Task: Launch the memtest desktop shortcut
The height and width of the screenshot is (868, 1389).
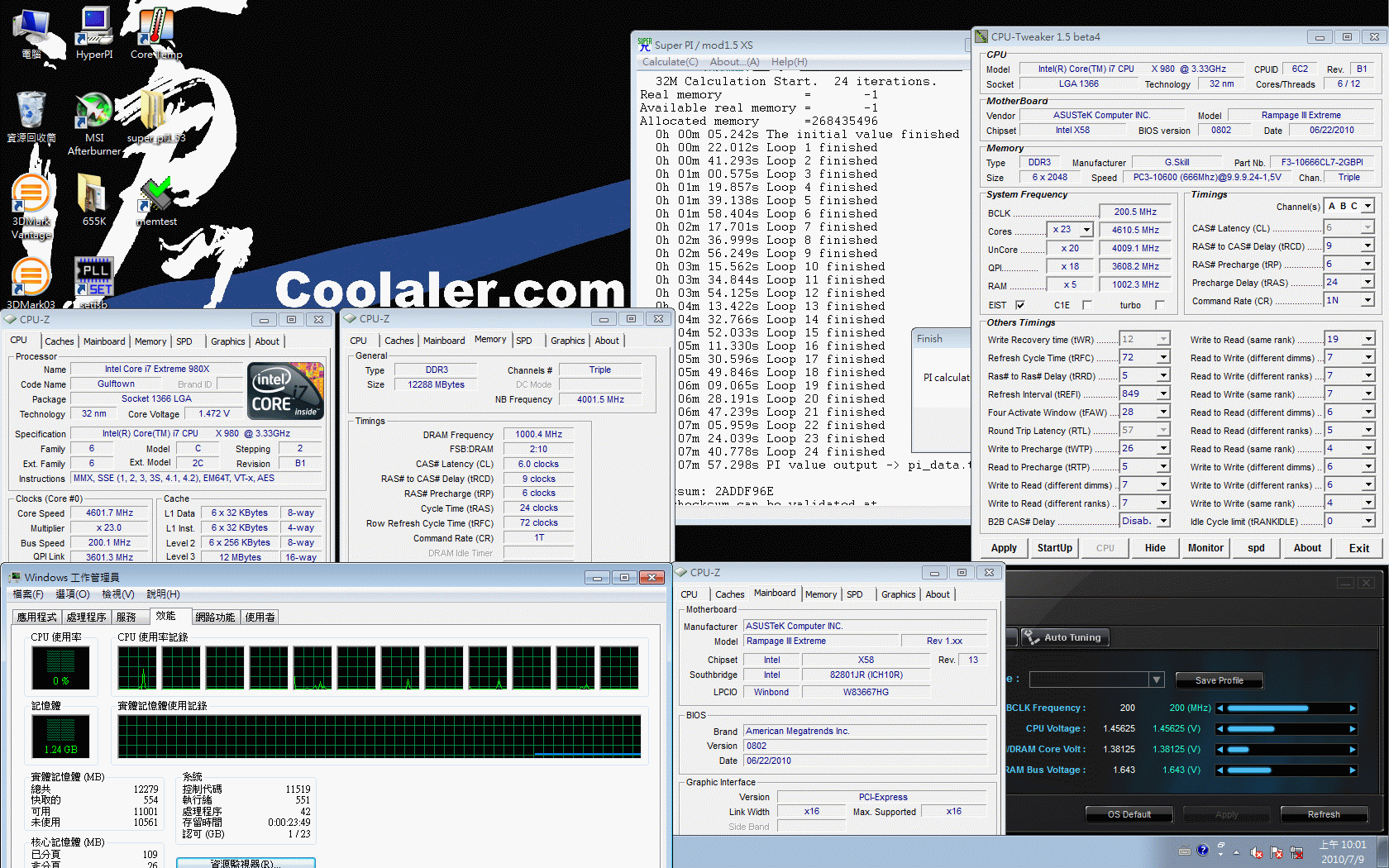Action: (155, 199)
